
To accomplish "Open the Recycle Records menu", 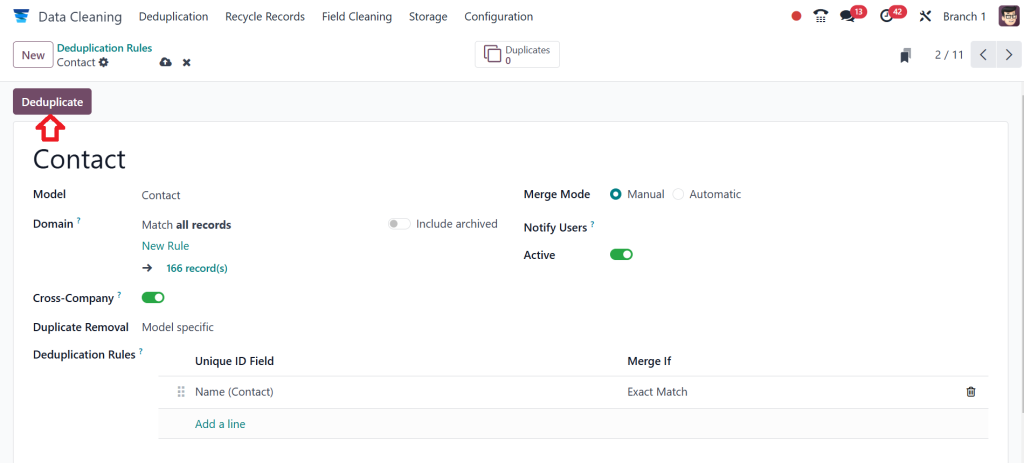I will coord(265,16).
